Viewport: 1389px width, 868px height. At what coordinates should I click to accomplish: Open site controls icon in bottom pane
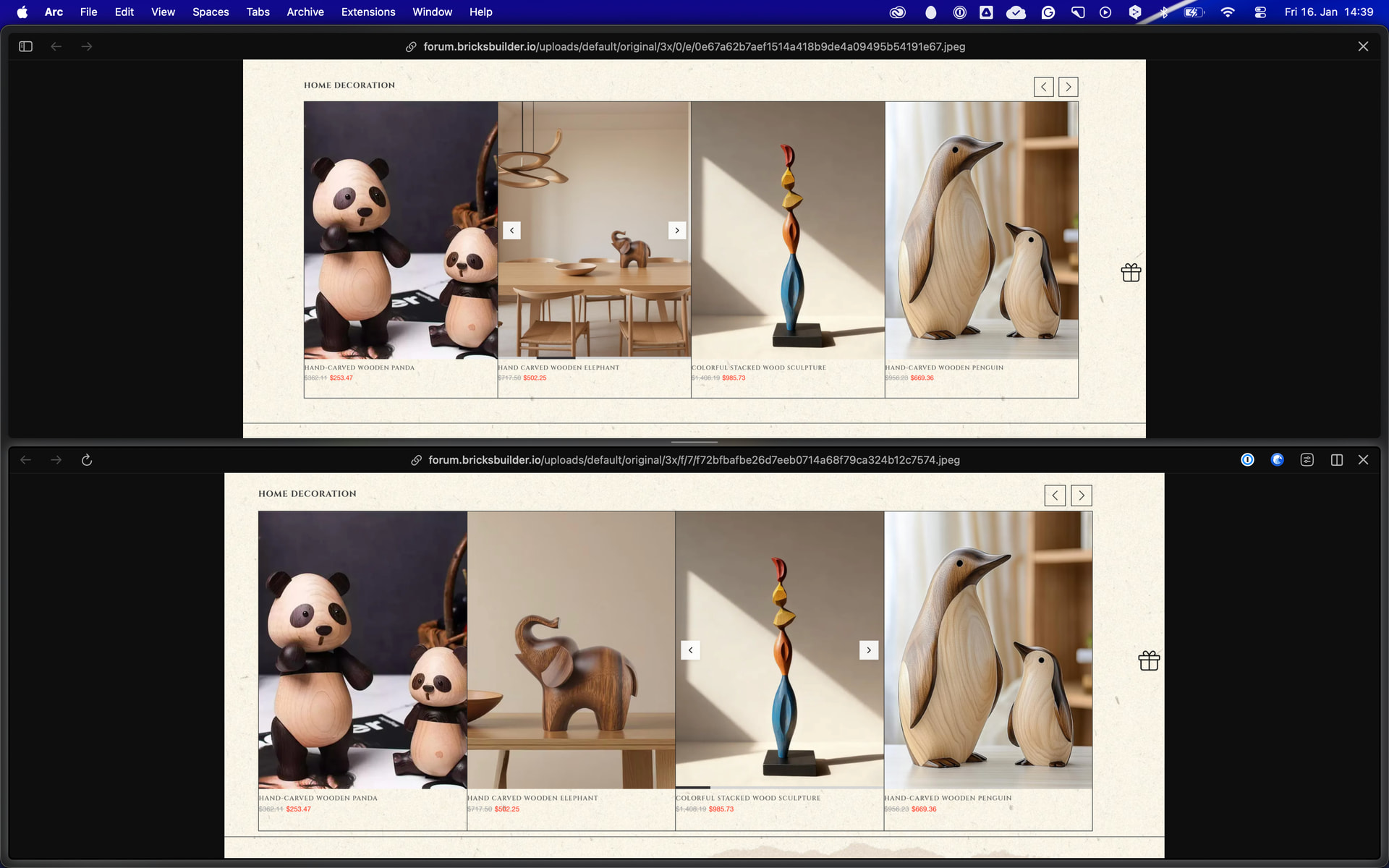point(1307,460)
